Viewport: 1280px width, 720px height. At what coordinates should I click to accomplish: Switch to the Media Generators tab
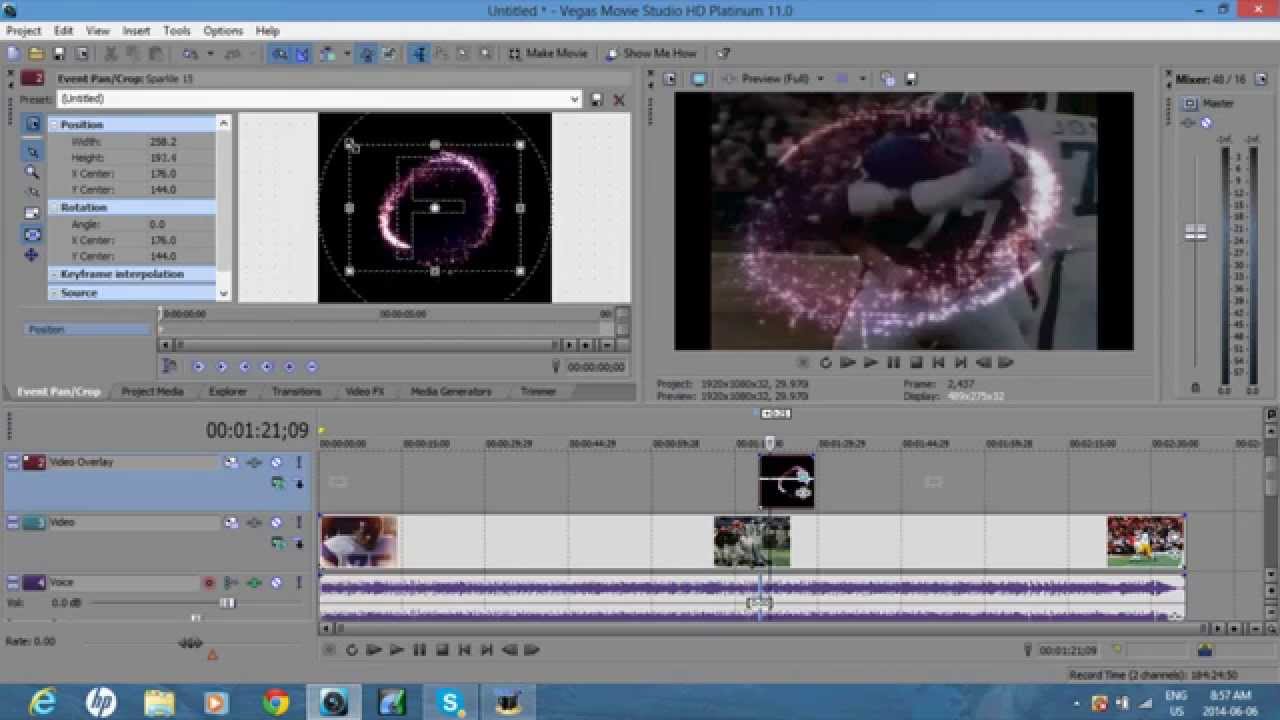pyautogui.click(x=450, y=391)
